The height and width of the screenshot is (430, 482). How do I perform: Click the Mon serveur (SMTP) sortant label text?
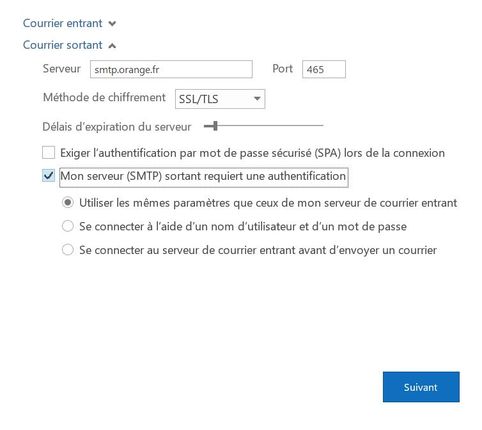click(203, 176)
